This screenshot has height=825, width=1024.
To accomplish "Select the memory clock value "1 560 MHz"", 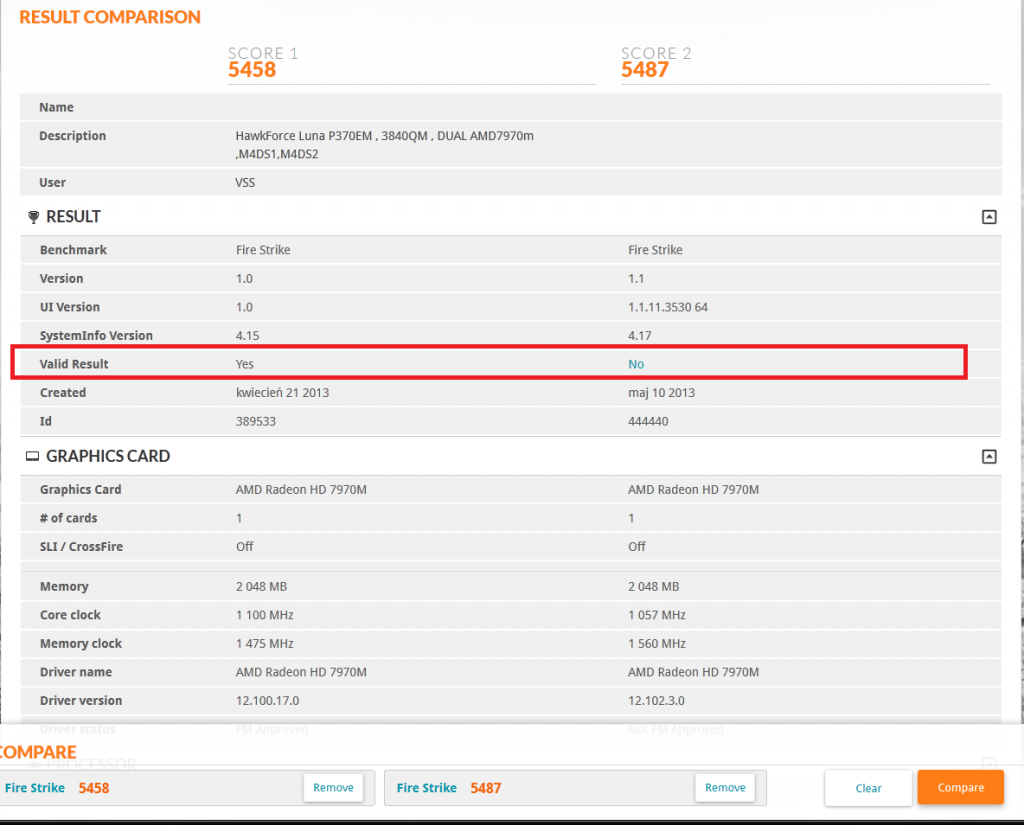I will [657, 643].
